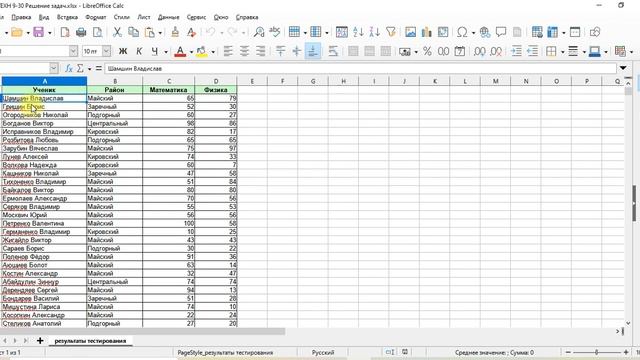
Task: Click Add Decimal Place icon
Action: [480, 51]
